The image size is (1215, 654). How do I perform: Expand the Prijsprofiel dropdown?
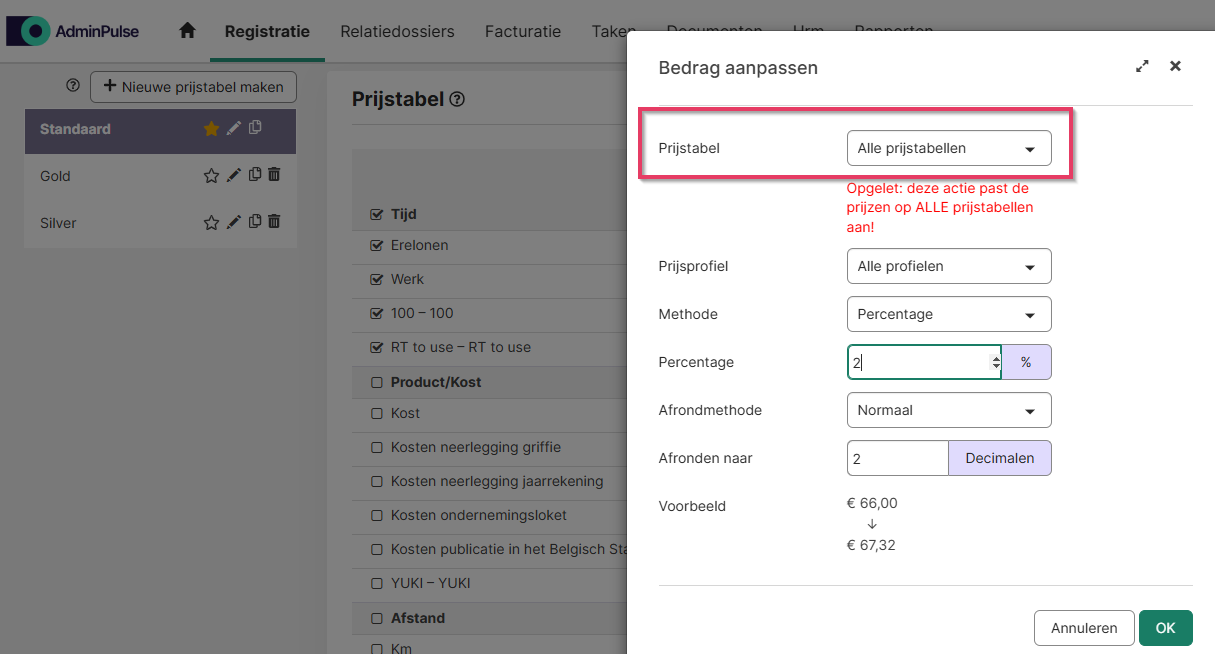948,267
